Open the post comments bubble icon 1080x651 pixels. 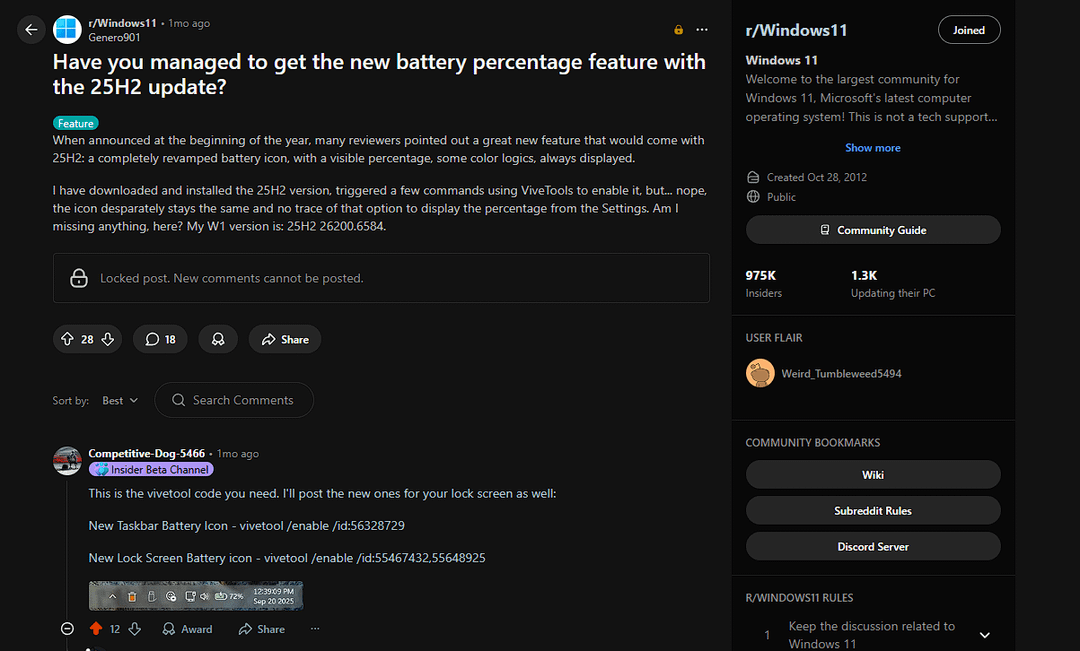[x=160, y=340]
